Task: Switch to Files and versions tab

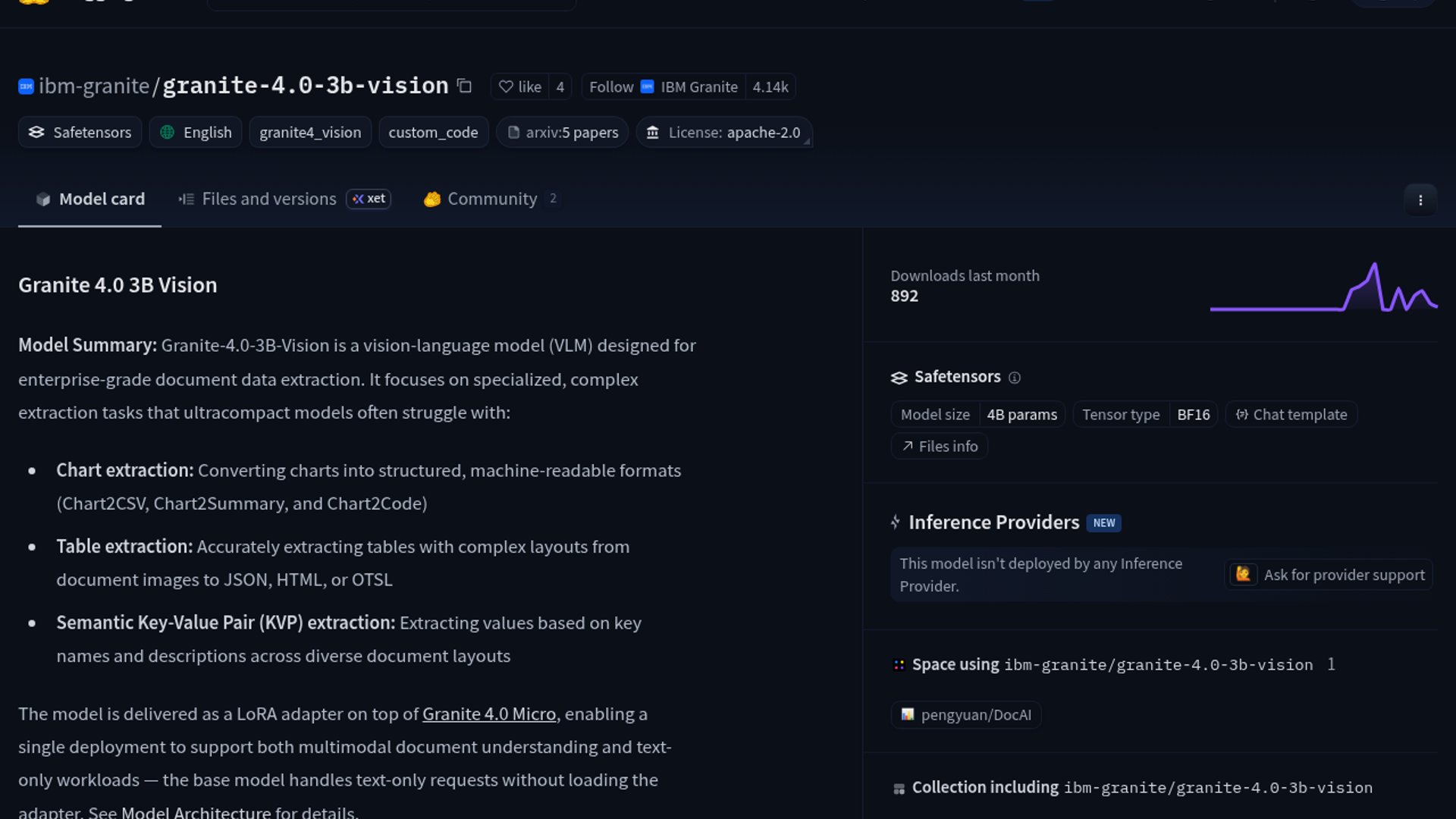Action: 268,199
